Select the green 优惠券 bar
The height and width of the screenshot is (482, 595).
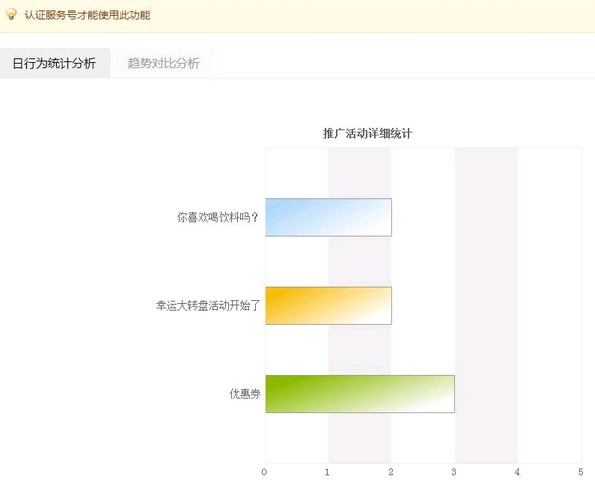tap(360, 394)
